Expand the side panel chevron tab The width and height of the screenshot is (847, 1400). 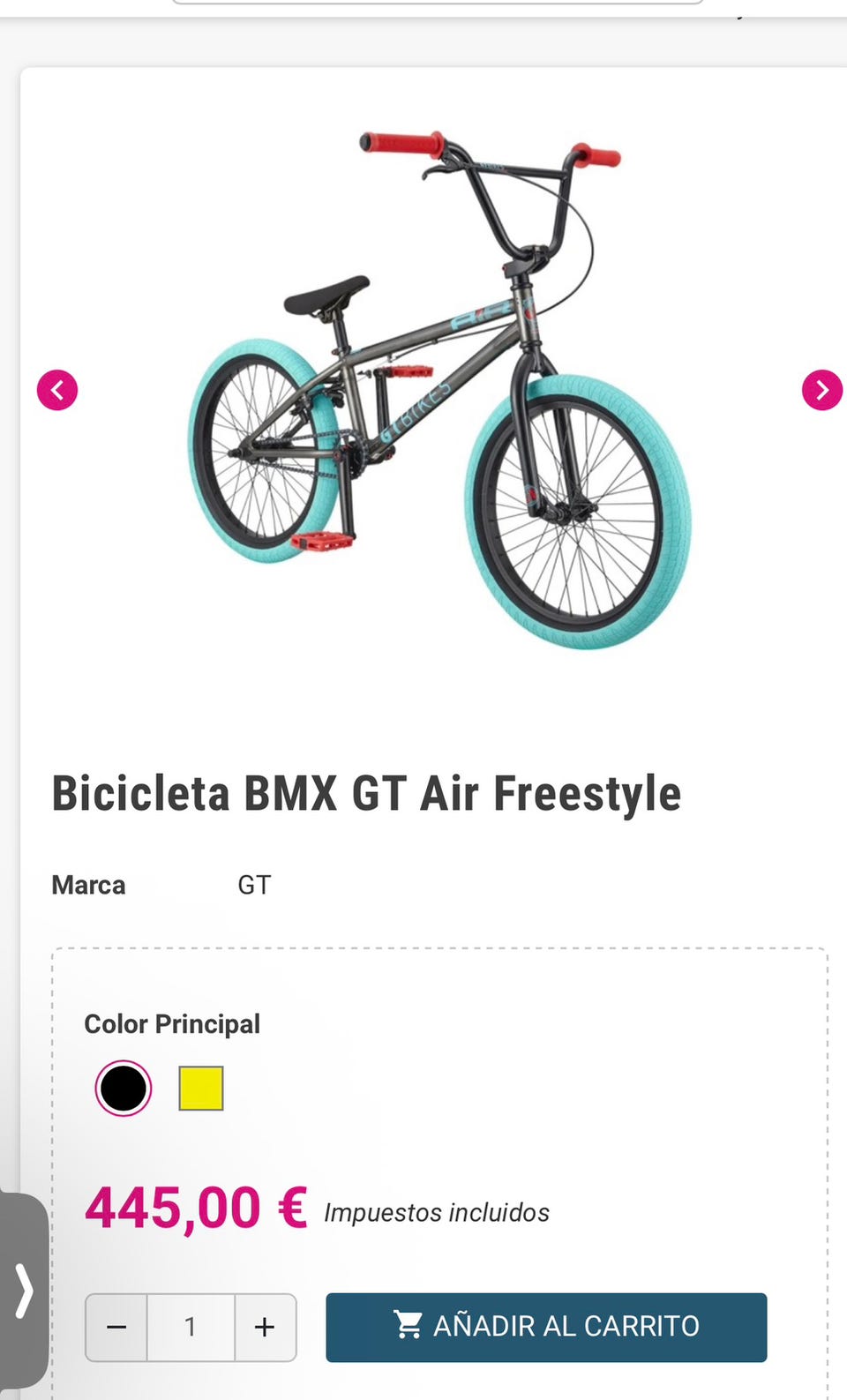[x=24, y=1291]
